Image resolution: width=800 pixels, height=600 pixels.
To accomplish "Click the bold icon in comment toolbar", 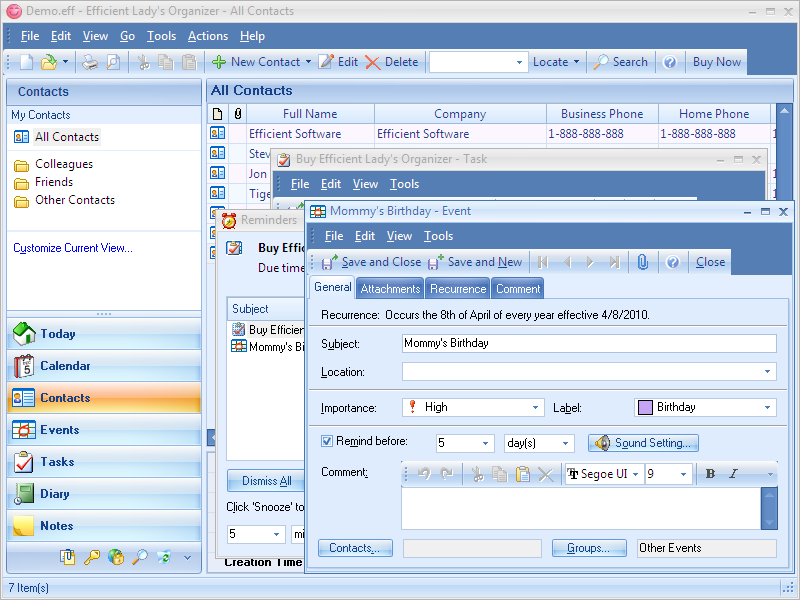I will coord(710,474).
